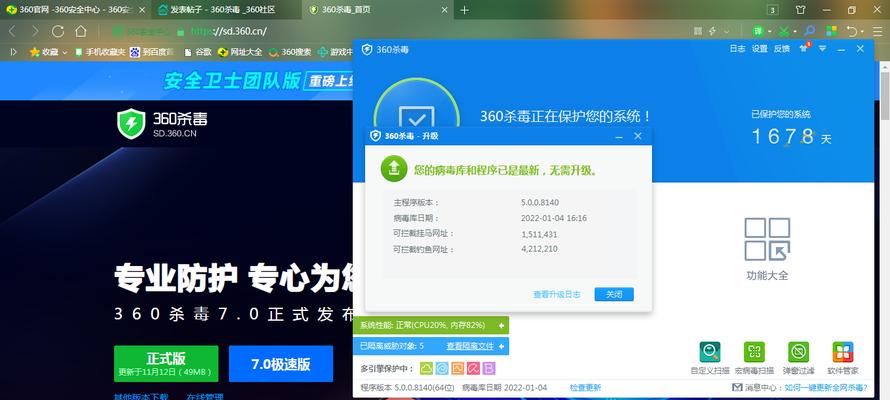Open 日志 log menu
Screen dimensions: 890x400
737,49
